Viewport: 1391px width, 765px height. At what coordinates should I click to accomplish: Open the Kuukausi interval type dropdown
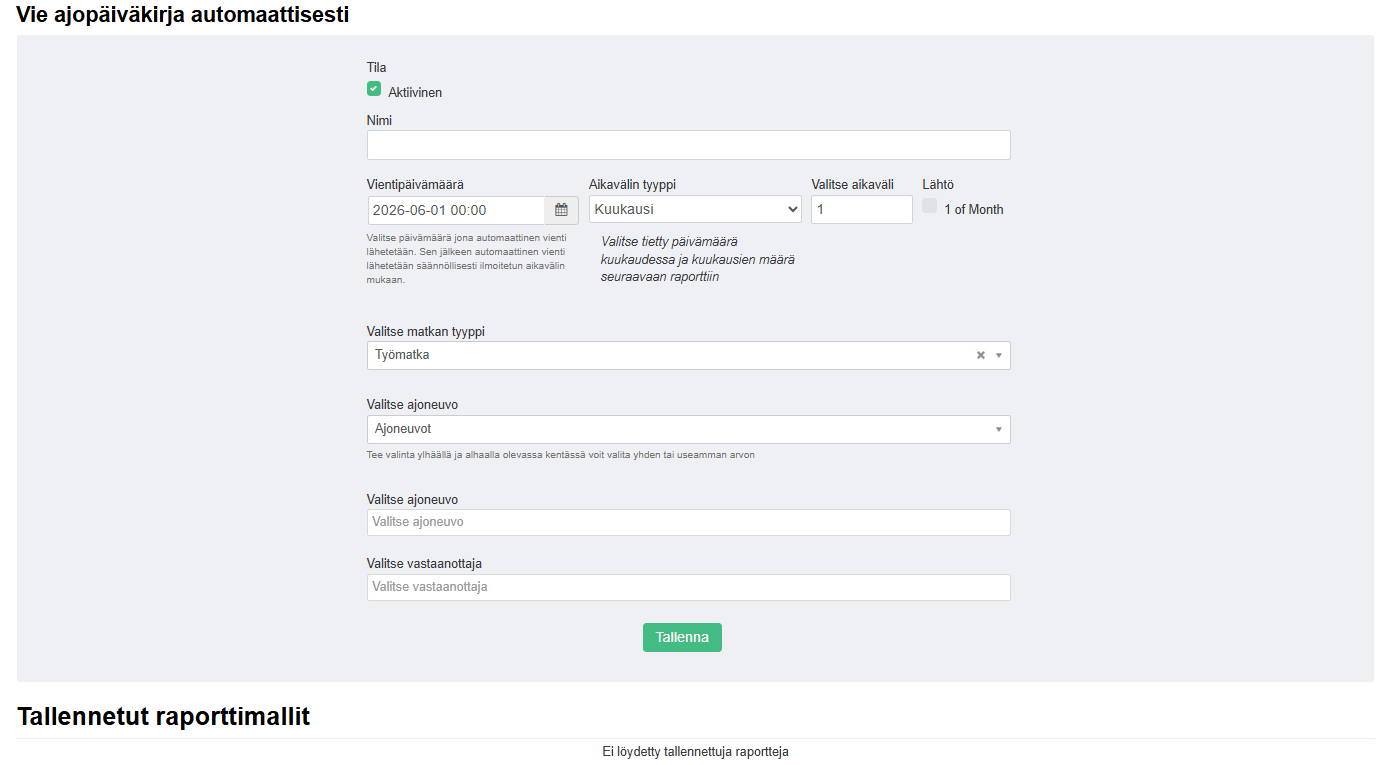point(695,209)
